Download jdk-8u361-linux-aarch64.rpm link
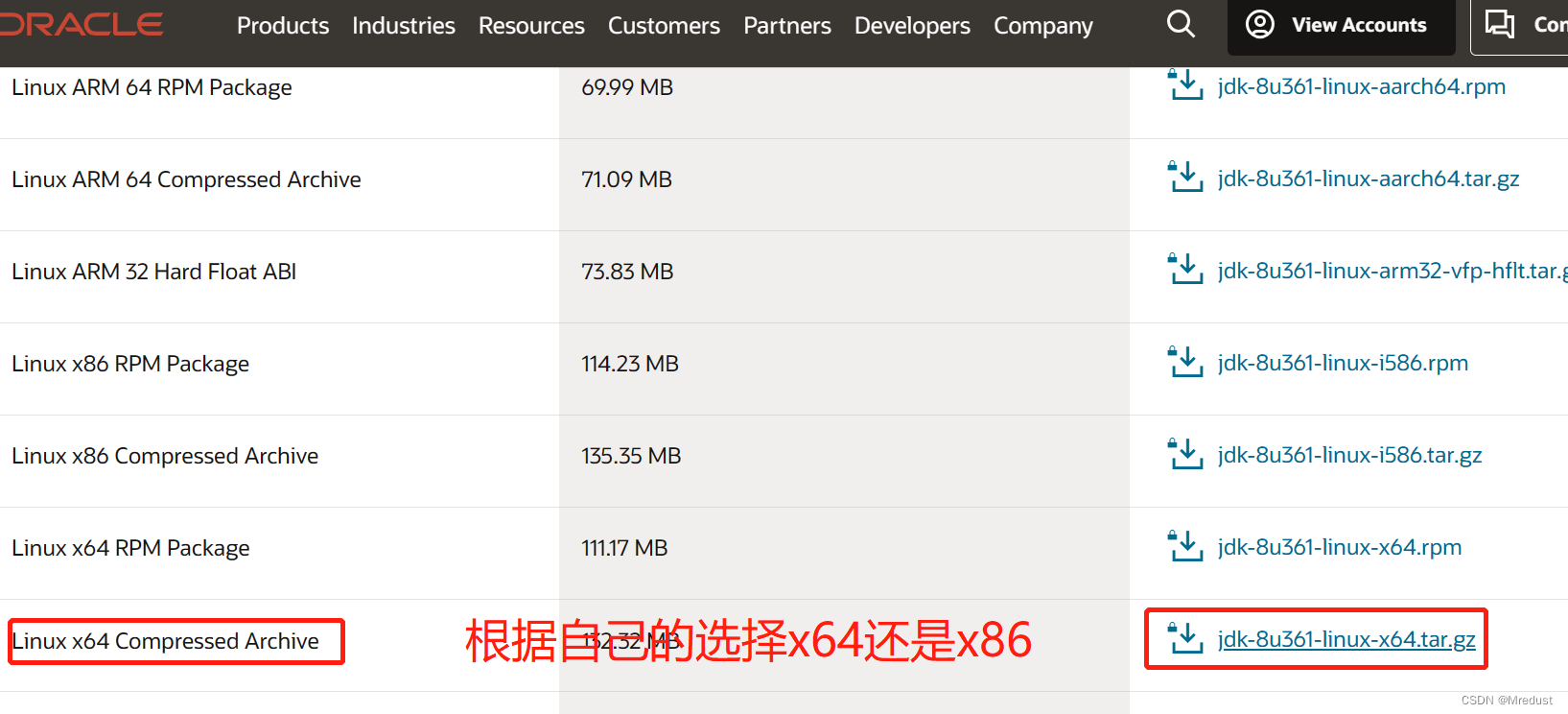This screenshot has width=1568, height=714. (1362, 86)
